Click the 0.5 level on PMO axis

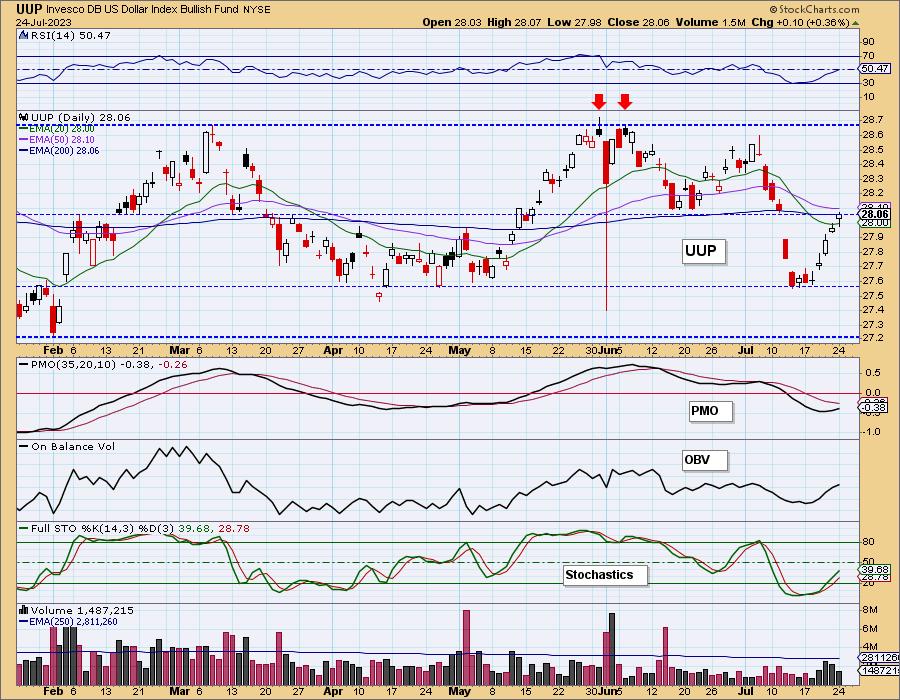(x=873, y=372)
